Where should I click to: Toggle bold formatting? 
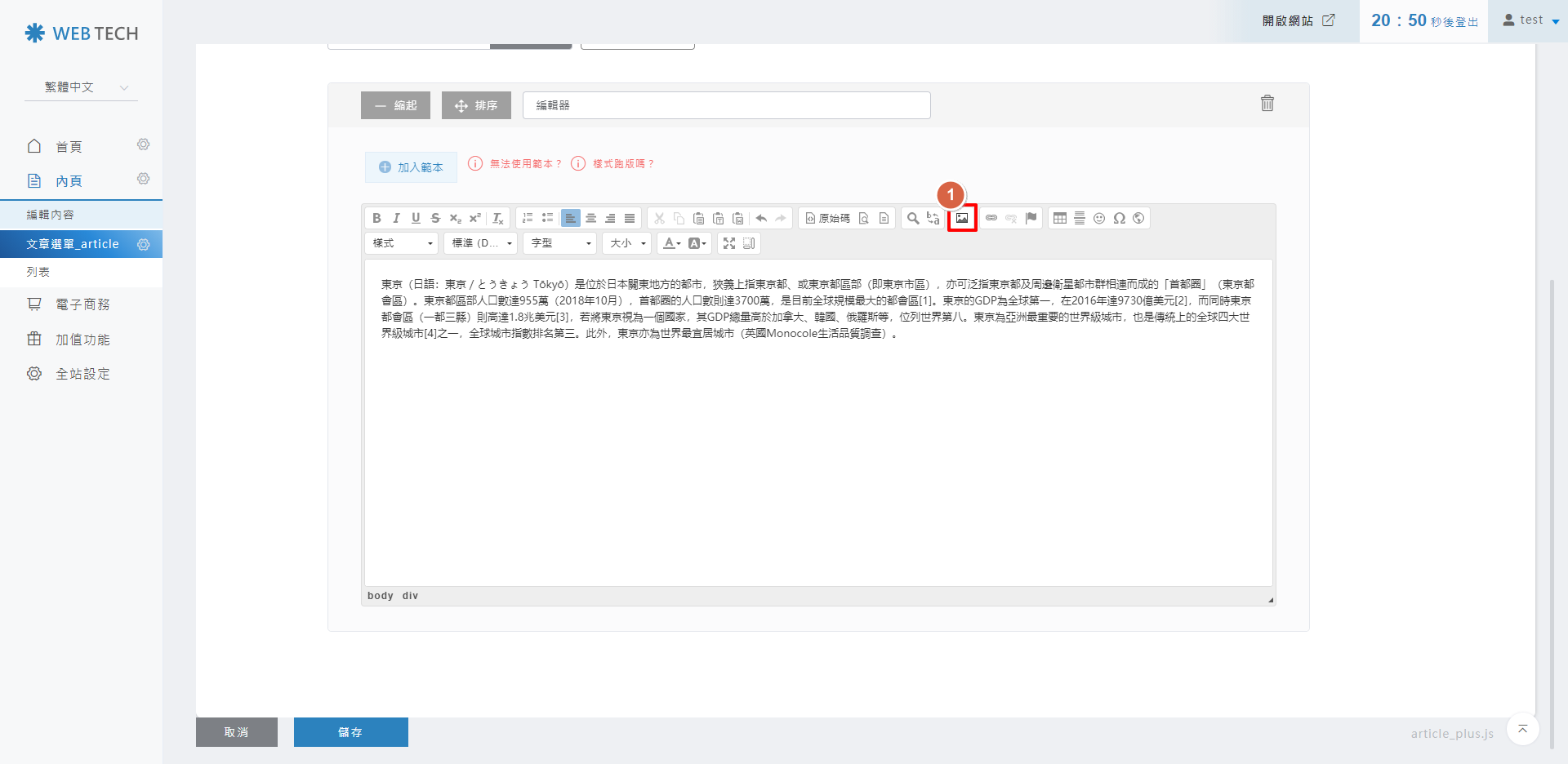click(376, 218)
